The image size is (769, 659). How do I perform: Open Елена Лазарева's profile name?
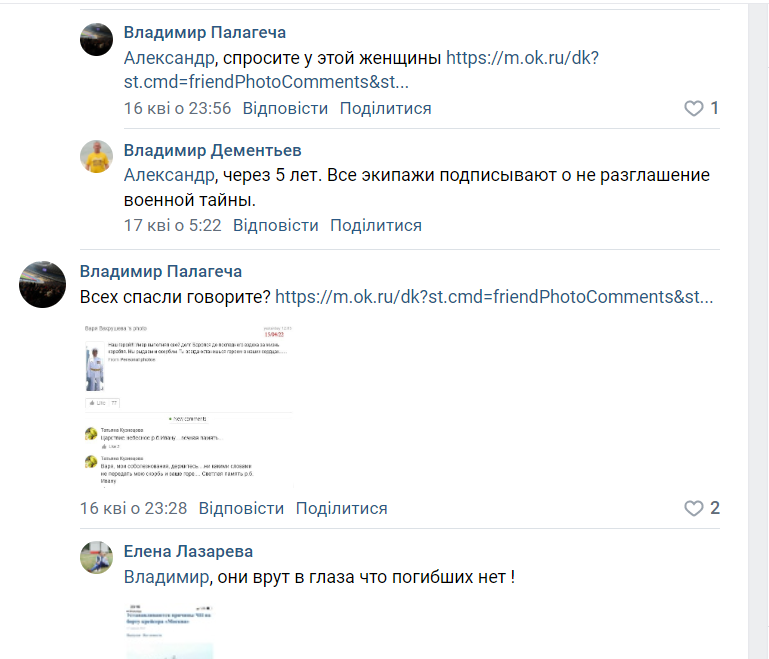pyautogui.click(x=188, y=551)
